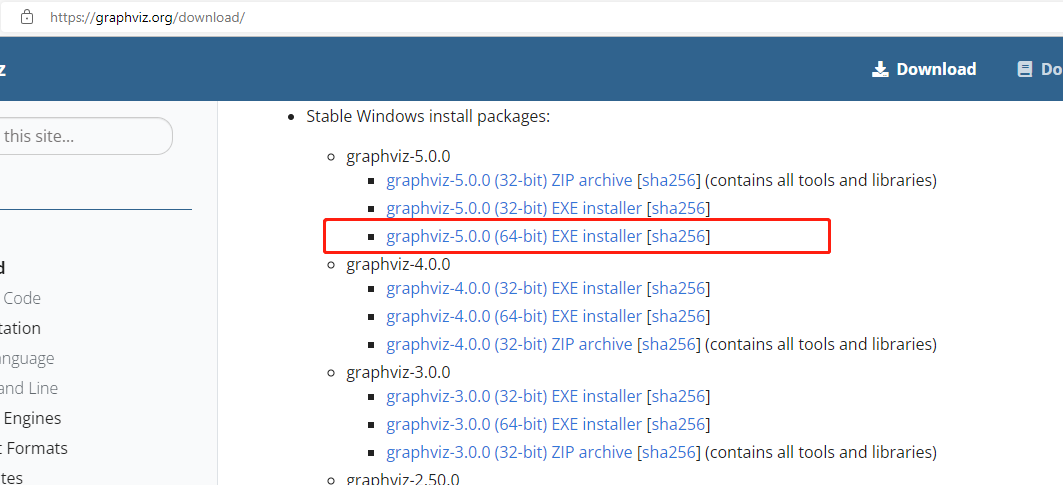Download graphviz-3.0.0 (64-bit) EXE installer

[514, 424]
